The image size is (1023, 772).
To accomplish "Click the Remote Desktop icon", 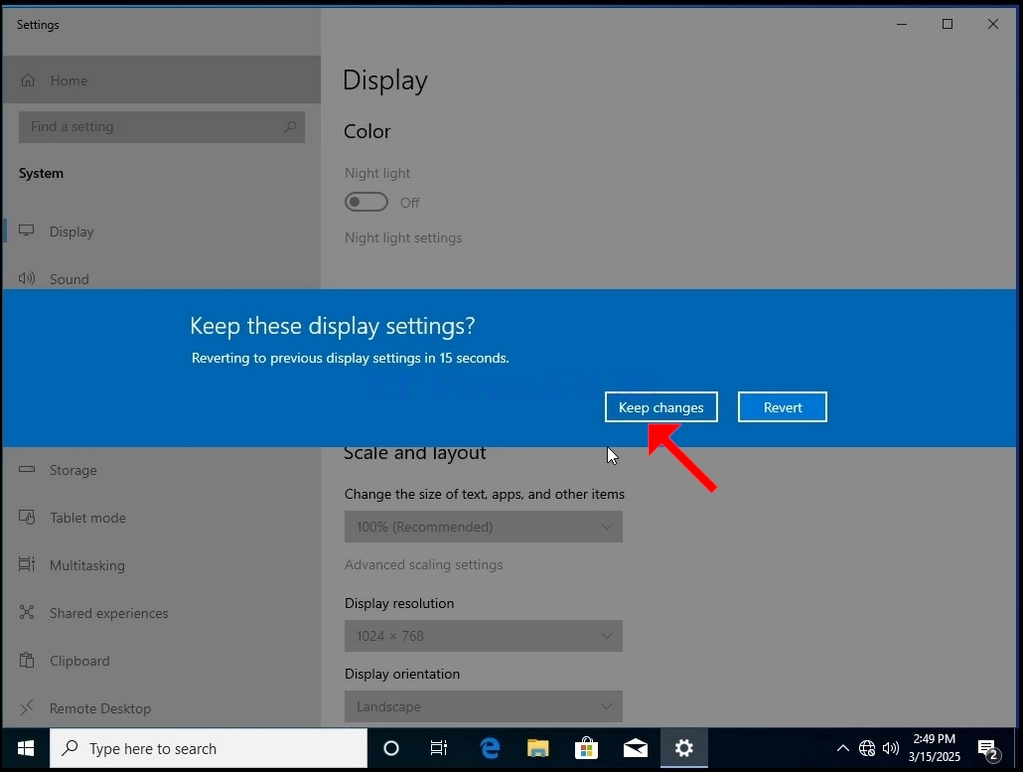I will point(27,707).
